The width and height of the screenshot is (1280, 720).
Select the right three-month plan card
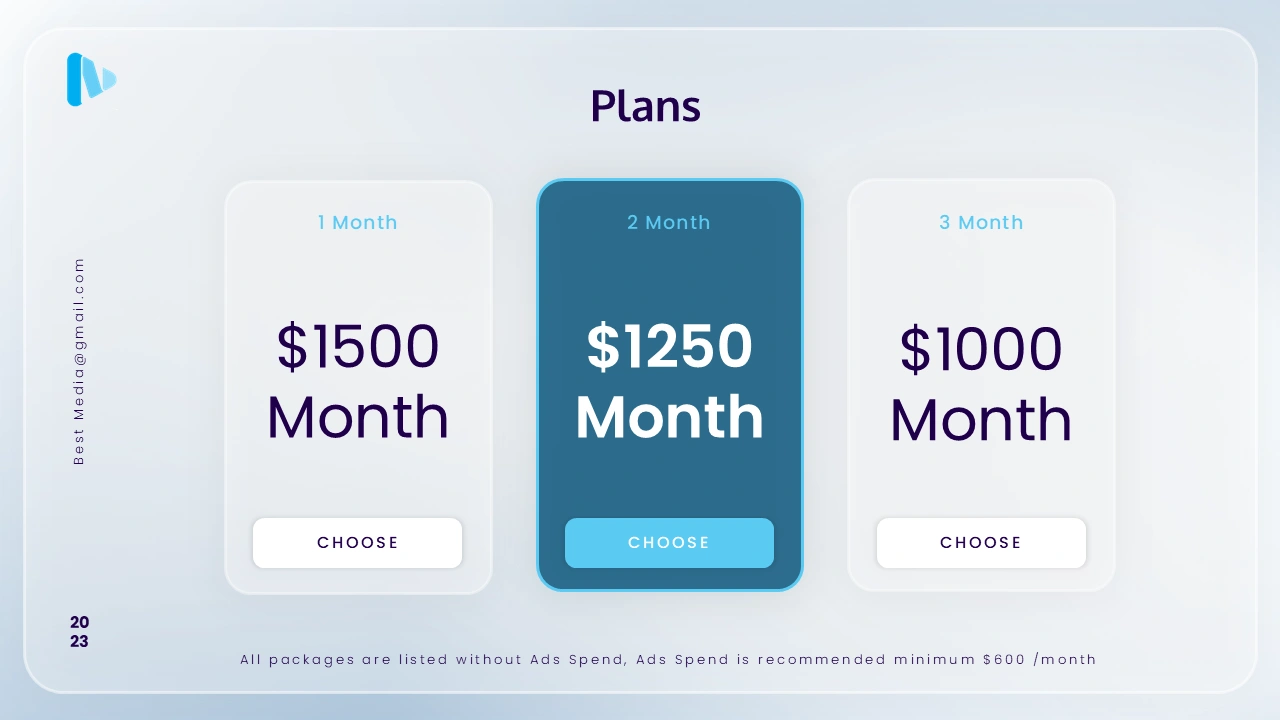981,385
